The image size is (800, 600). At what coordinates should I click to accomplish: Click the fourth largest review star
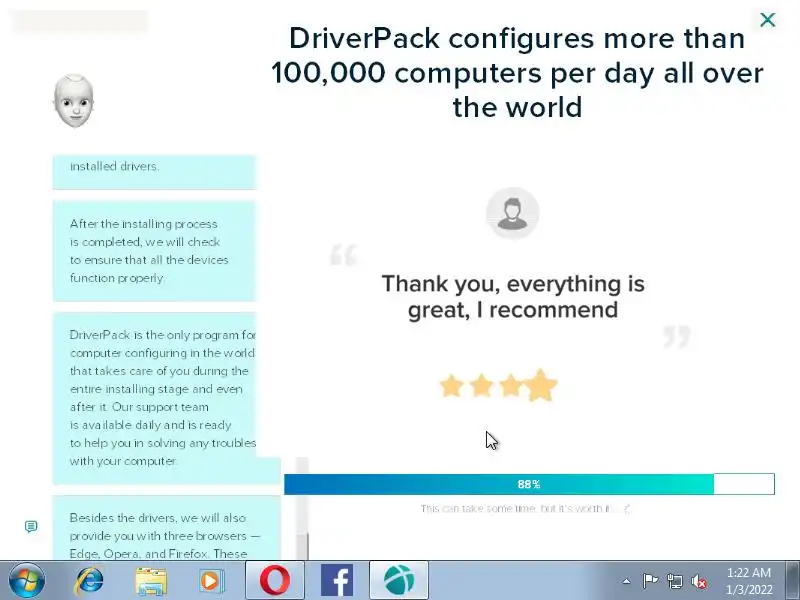coord(541,385)
